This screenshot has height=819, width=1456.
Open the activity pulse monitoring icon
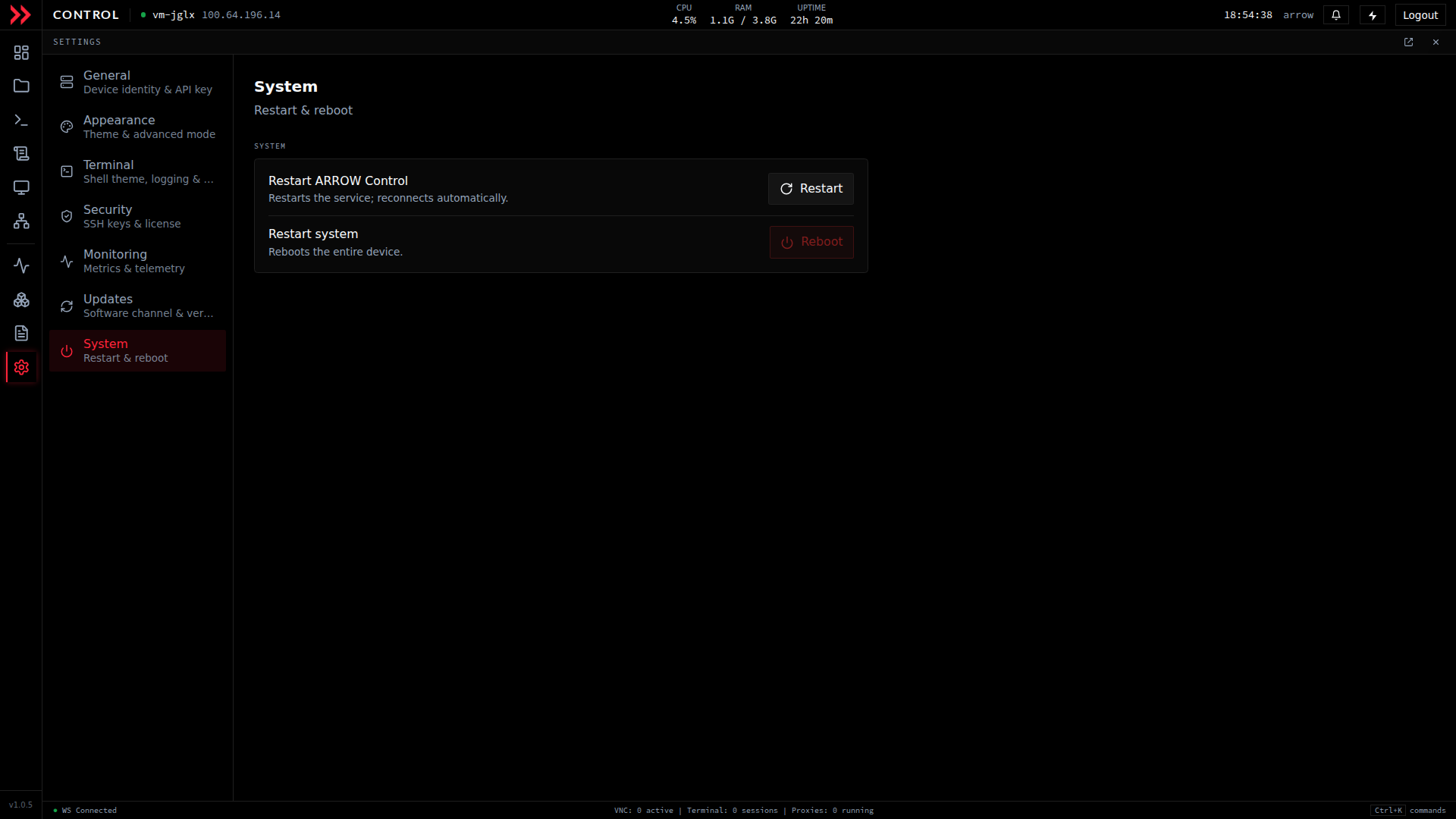point(21,265)
